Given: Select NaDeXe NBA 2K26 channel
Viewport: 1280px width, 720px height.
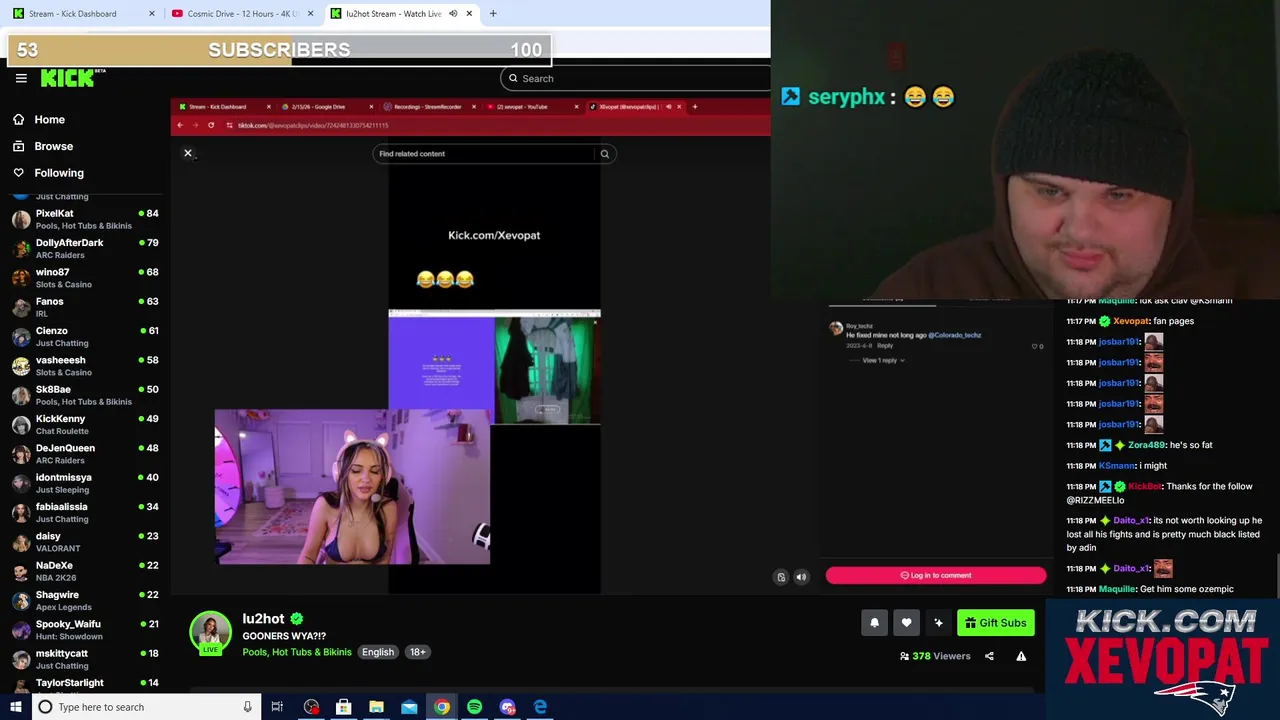Looking at the screenshot, I should point(85,571).
